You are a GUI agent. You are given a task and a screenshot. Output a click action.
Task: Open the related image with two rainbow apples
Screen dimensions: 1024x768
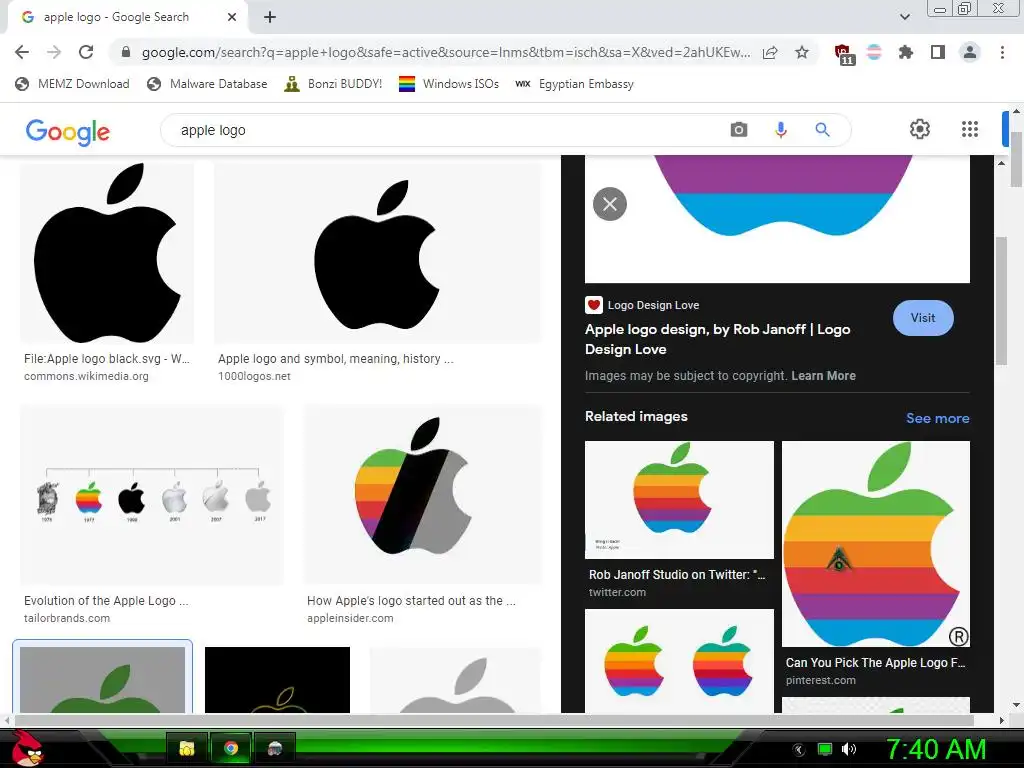tap(679, 661)
